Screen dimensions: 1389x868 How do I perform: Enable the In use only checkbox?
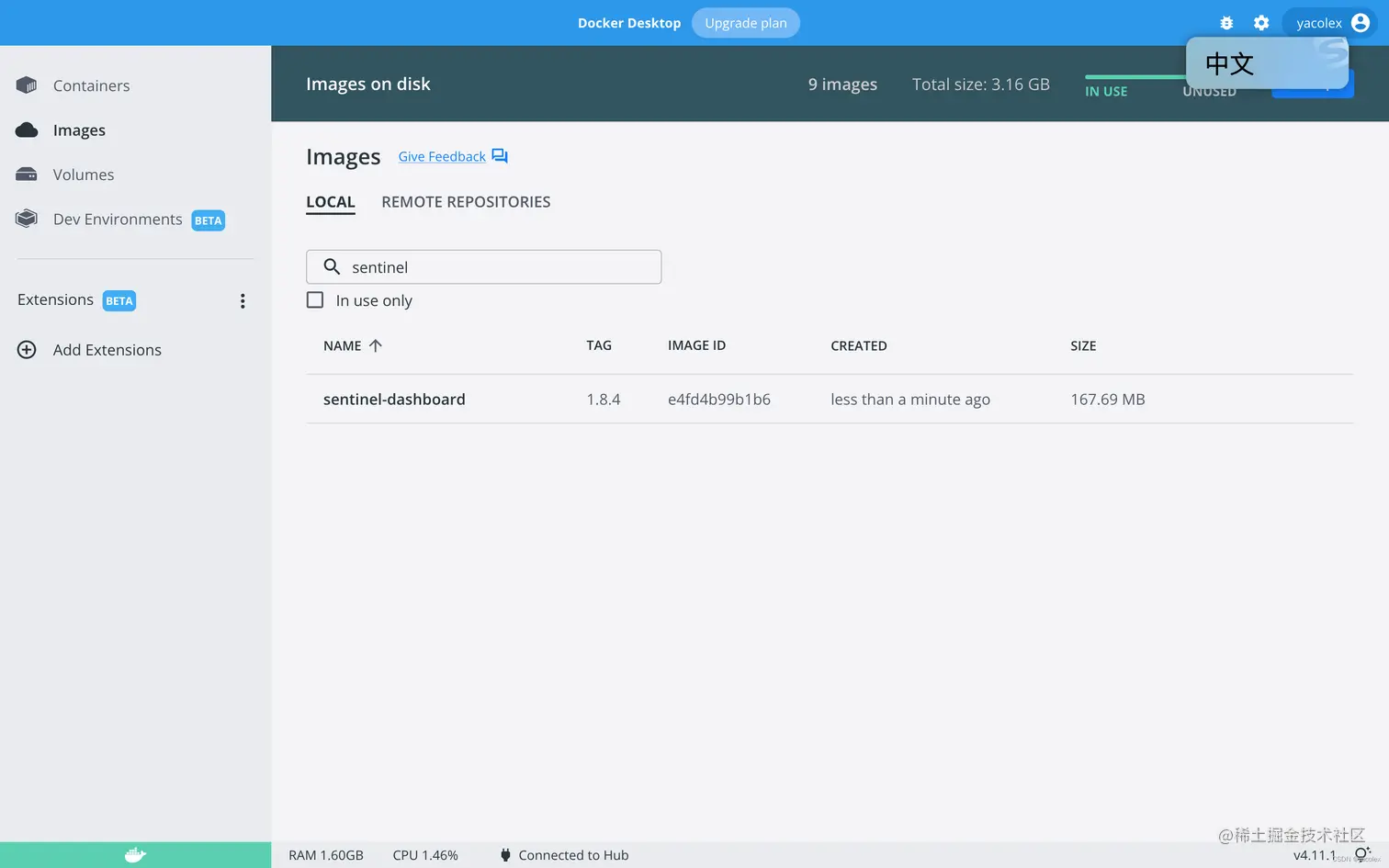click(x=315, y=300)
